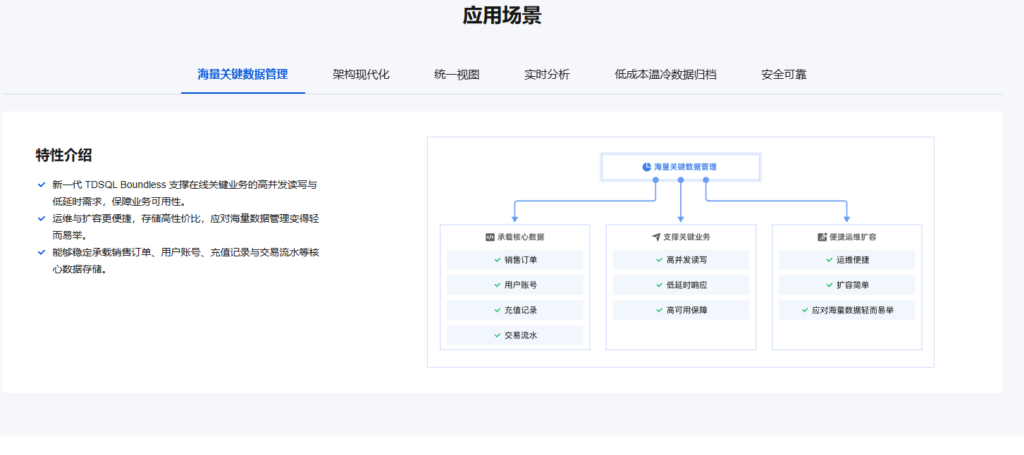The height and width of the screenshot is (455, 1024).
Task: Click the blue checkmark before 新一代 TDSQL Boundless
Action: (42, 185)
